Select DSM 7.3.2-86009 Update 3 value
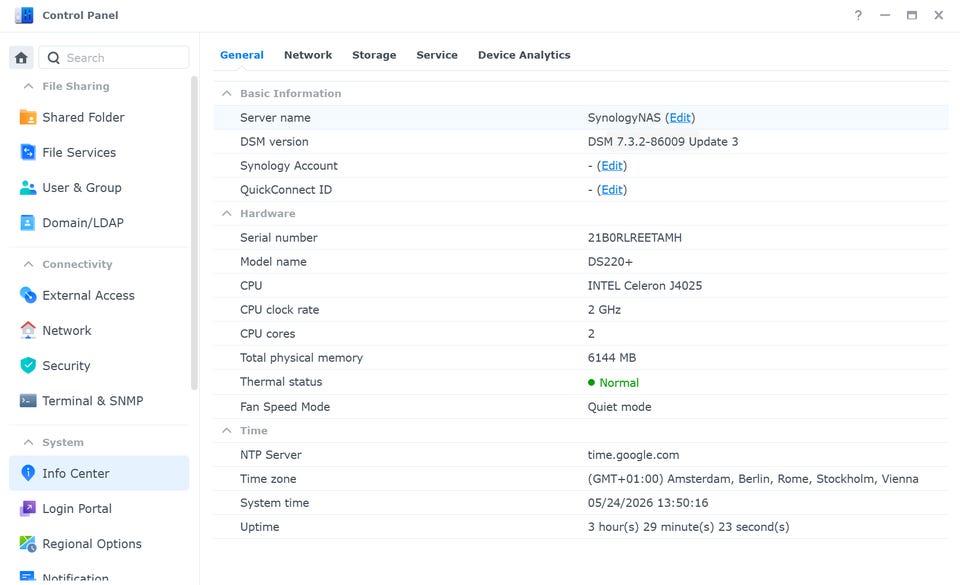This screenshot has width=960, height=585. click(x=663, y=141)
